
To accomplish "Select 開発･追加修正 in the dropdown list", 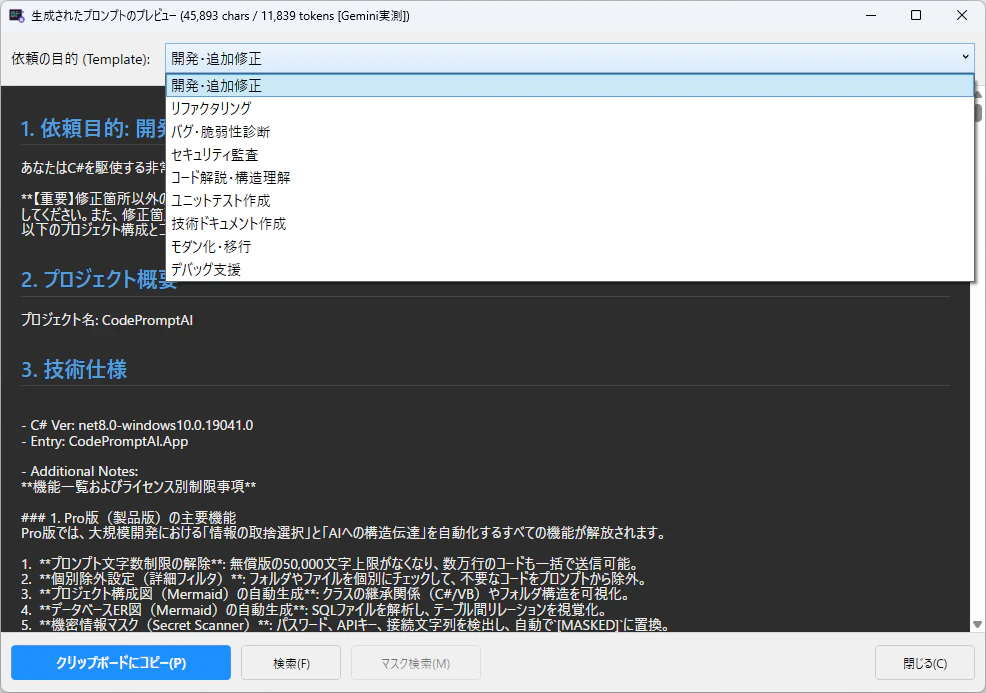I will 570,86.
